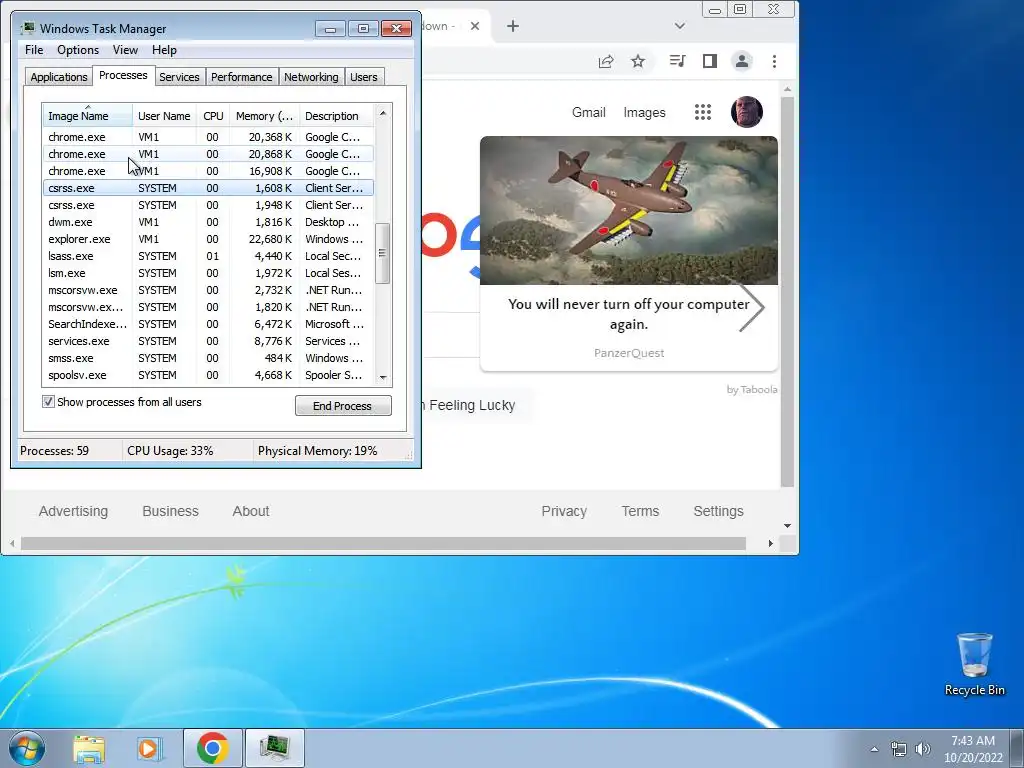1024x768 pixels.
Task: Advance ad card with next arrow
Action: click(x=751, y=308)
